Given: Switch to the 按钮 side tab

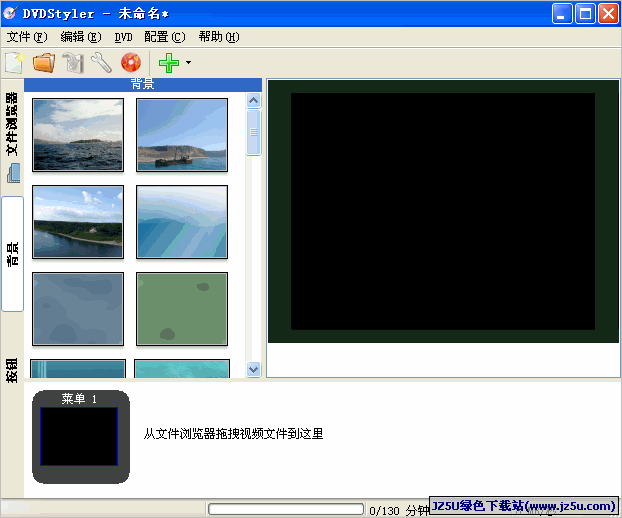Looking at the screenshot, I should click(12, 370).
